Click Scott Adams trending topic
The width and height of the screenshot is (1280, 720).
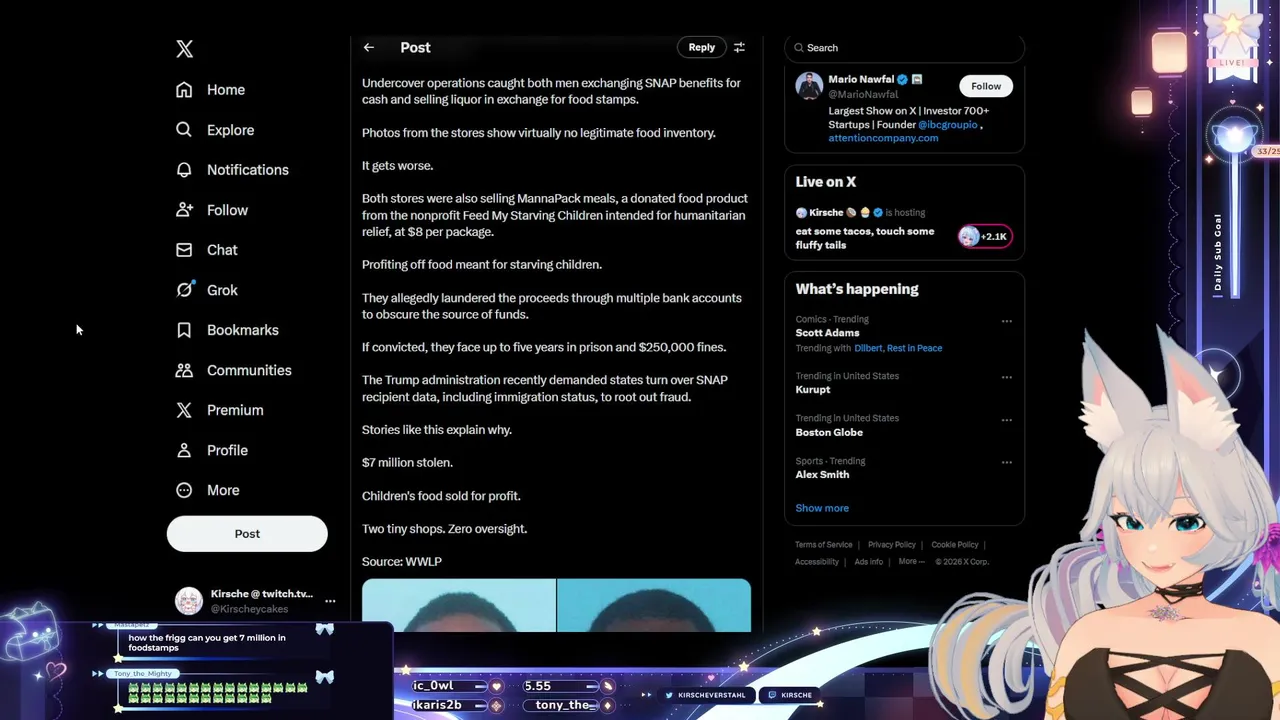(x=827, y=333)
